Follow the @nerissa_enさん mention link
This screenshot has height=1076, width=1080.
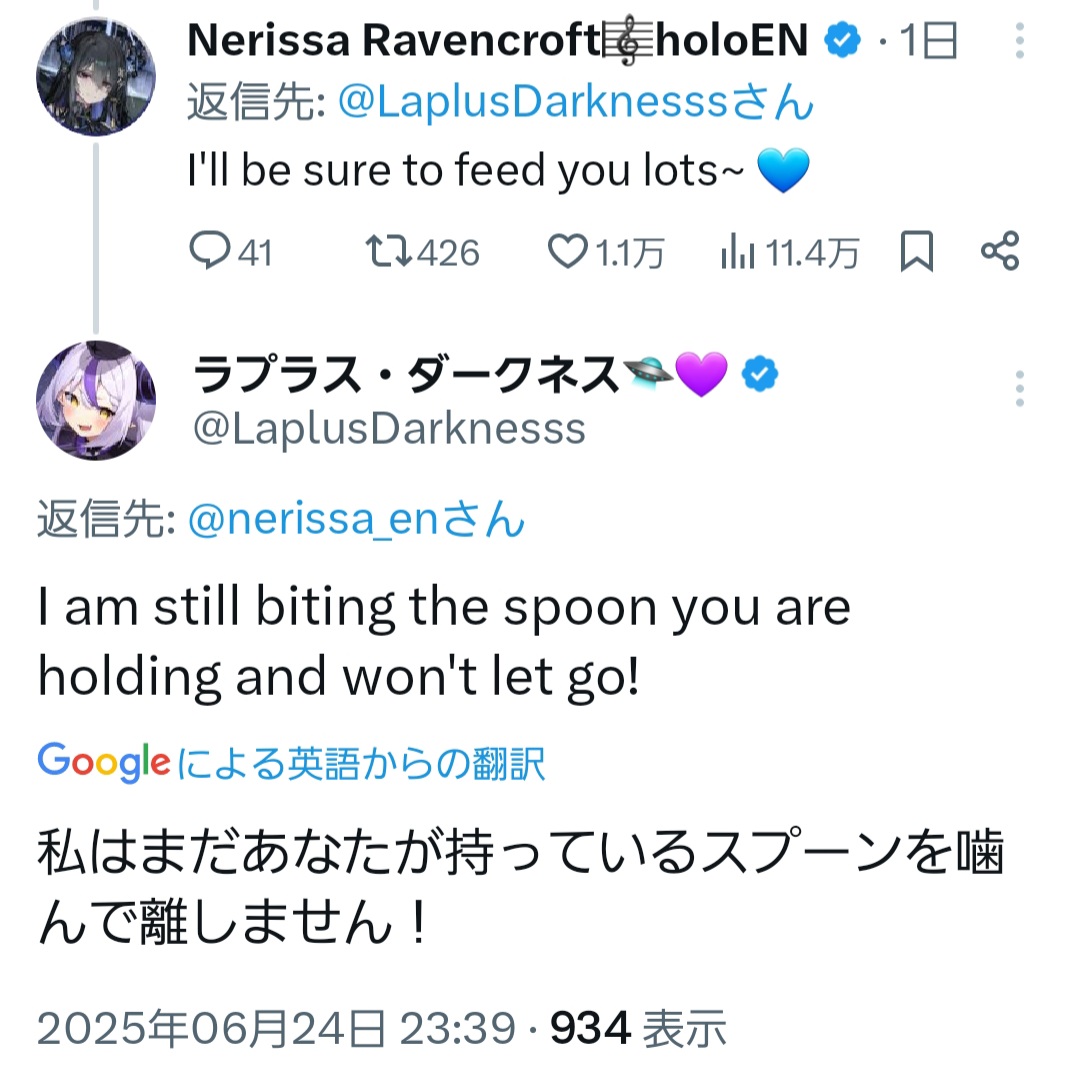[x=356, y=519]
